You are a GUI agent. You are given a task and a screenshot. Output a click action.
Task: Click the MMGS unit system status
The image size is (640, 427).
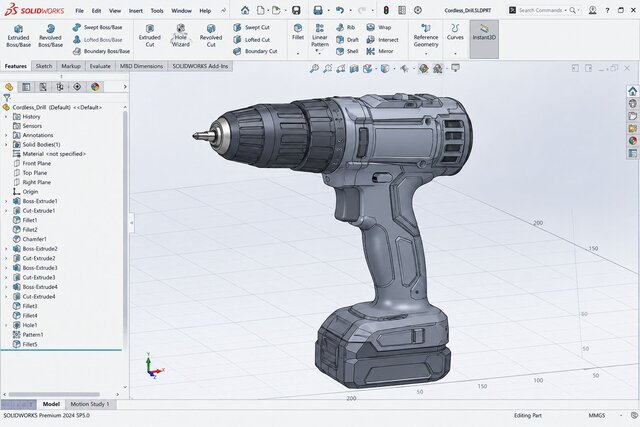point(596,416)
